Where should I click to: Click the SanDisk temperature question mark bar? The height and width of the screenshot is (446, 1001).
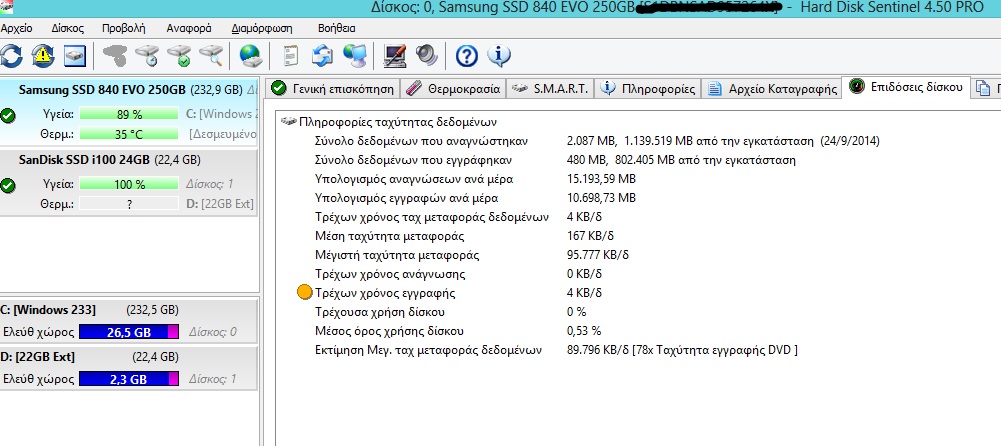129,204
